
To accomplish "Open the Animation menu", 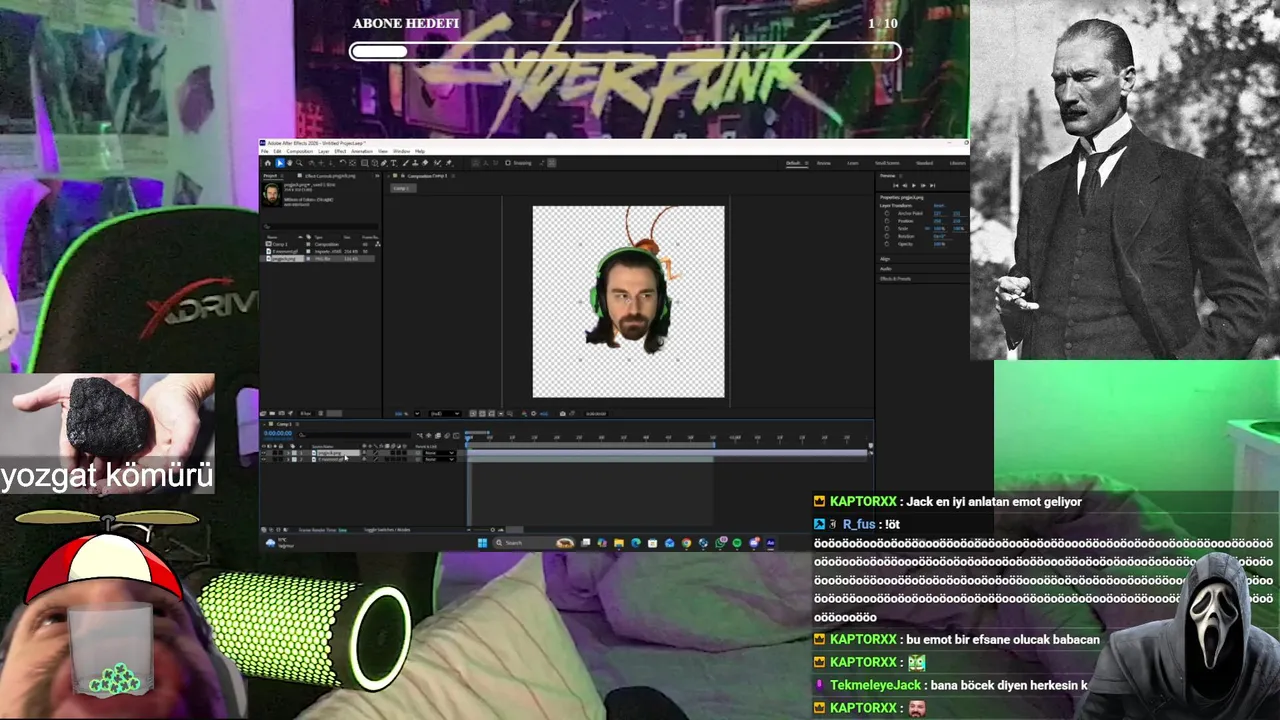I will pyautogui.click(x=362, y=151).
